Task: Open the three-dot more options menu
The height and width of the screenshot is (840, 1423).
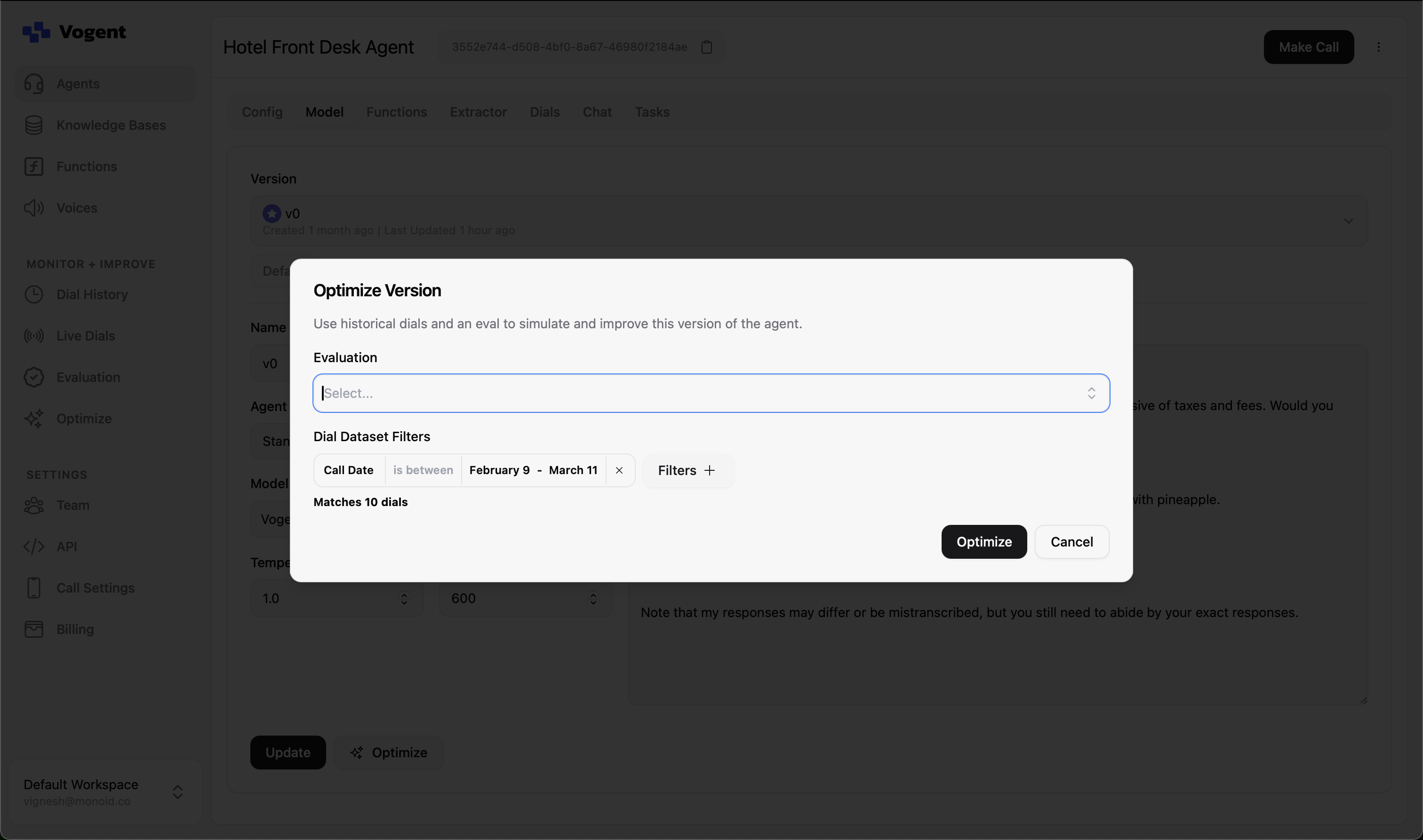Action: (x=1378, y=47)
